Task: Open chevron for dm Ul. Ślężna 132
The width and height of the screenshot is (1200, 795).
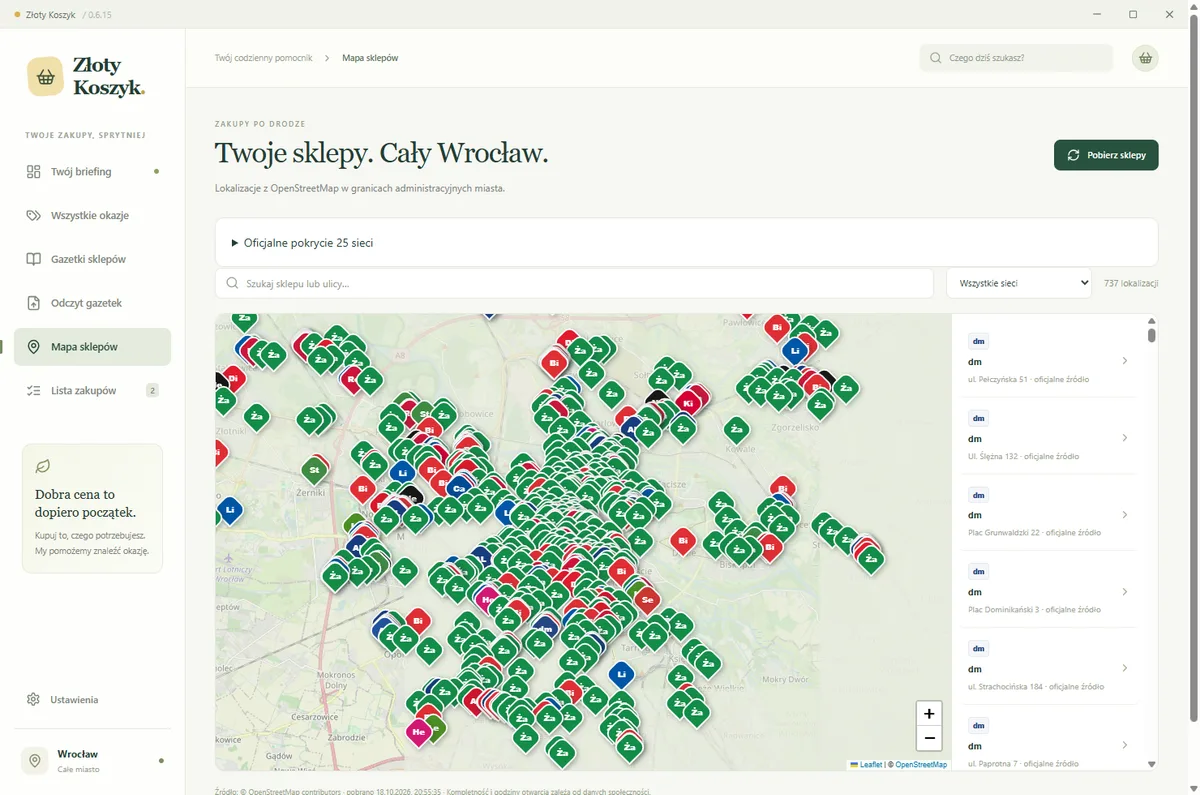Action: click(x=1125, y=438)
